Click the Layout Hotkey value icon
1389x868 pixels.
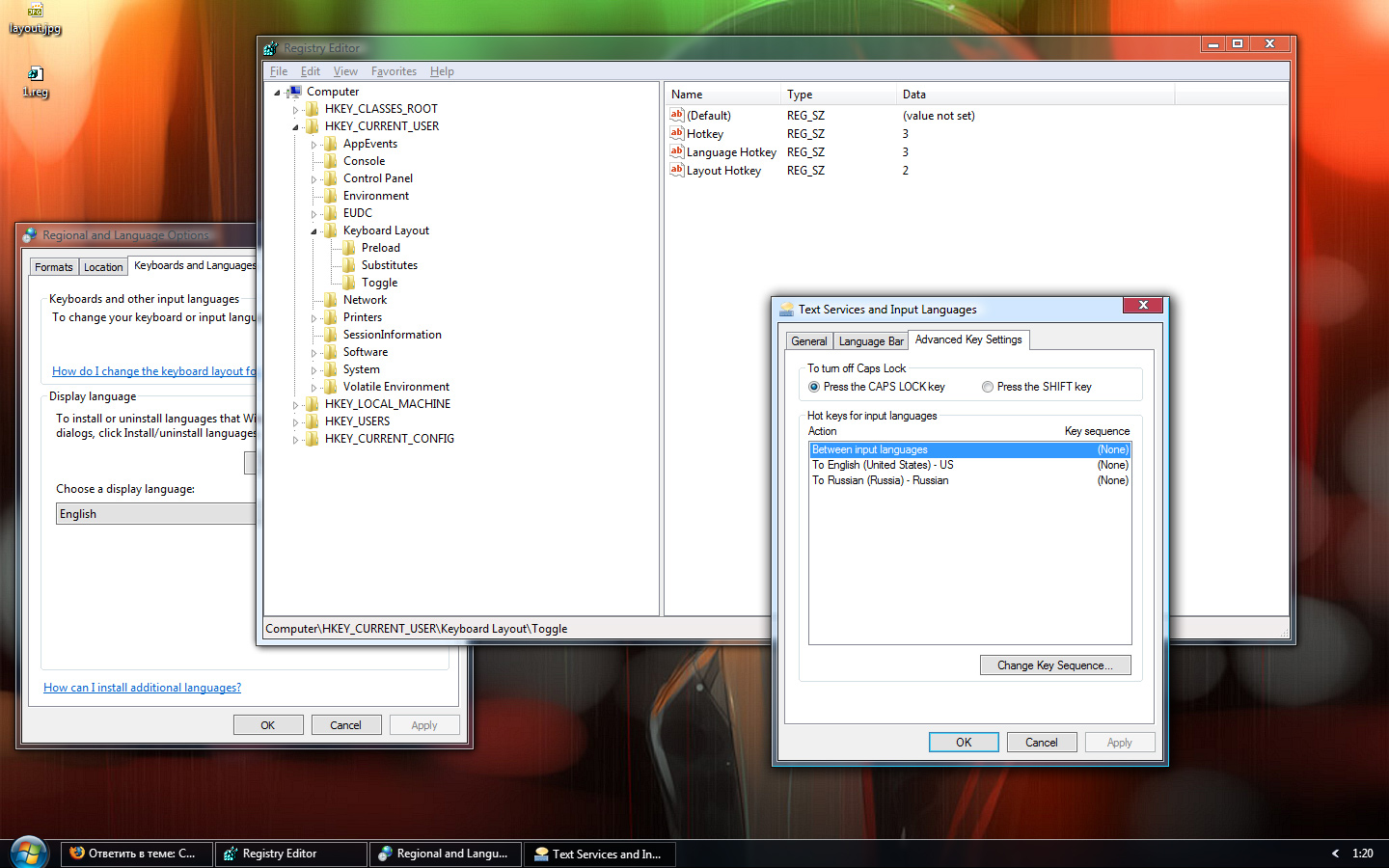pos(677,171)
